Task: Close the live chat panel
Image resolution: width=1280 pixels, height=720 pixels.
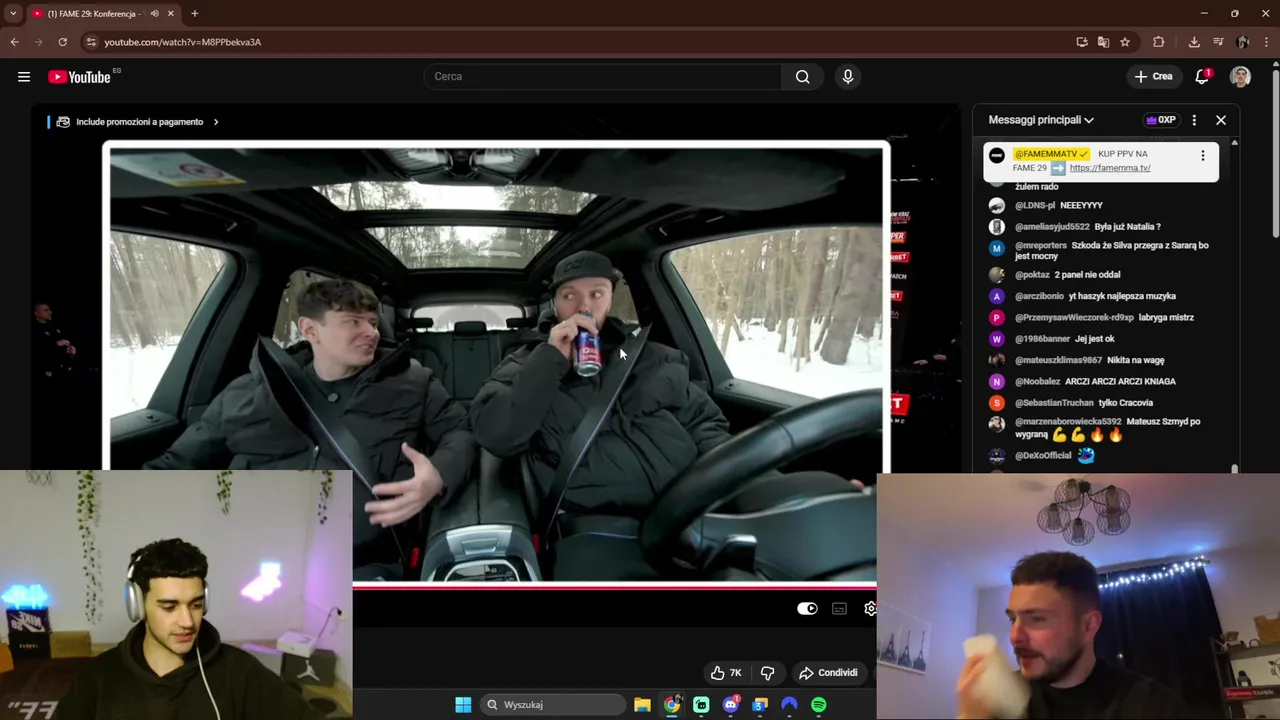Action: (1221, 120)
